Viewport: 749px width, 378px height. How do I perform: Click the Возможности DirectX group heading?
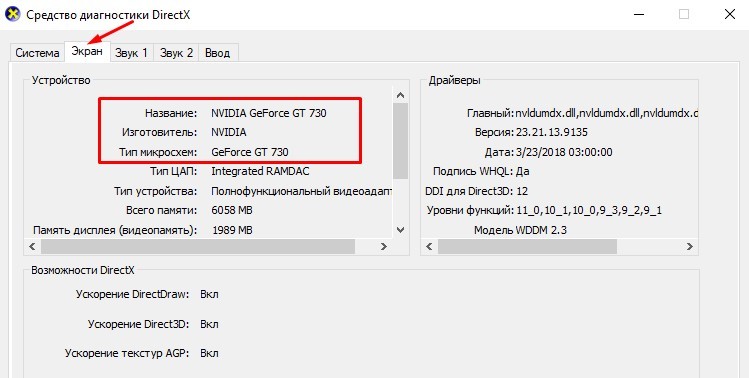coord(83,270)
